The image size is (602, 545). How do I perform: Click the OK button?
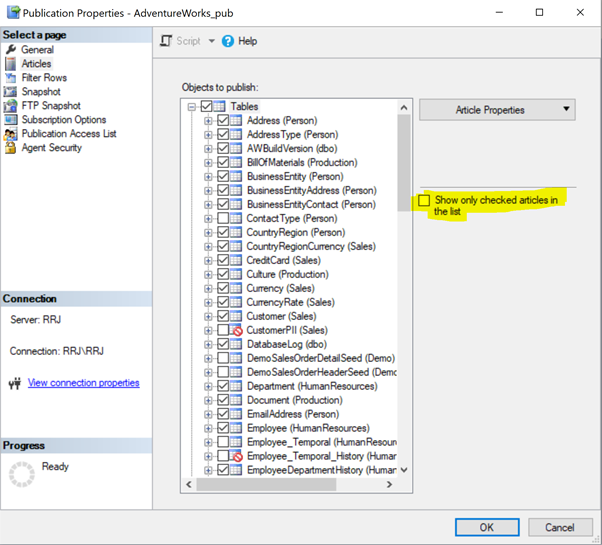pyautogui.click(x=487, y=527)
